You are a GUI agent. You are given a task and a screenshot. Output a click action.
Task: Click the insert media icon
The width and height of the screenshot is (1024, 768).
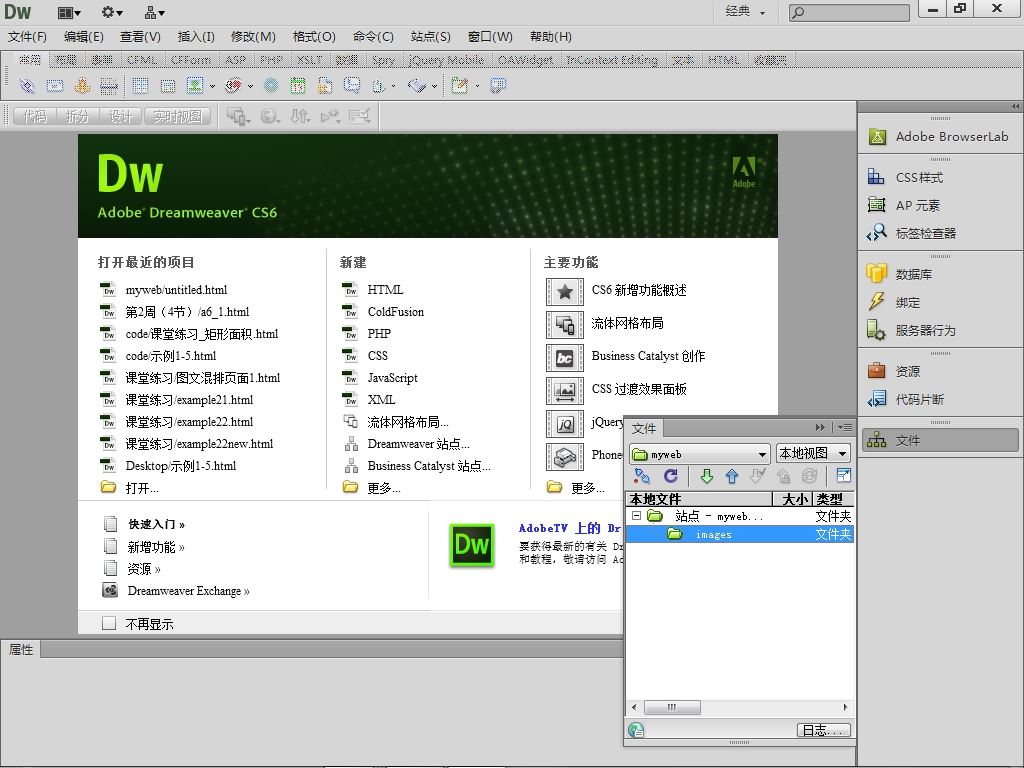coord(233,86)
